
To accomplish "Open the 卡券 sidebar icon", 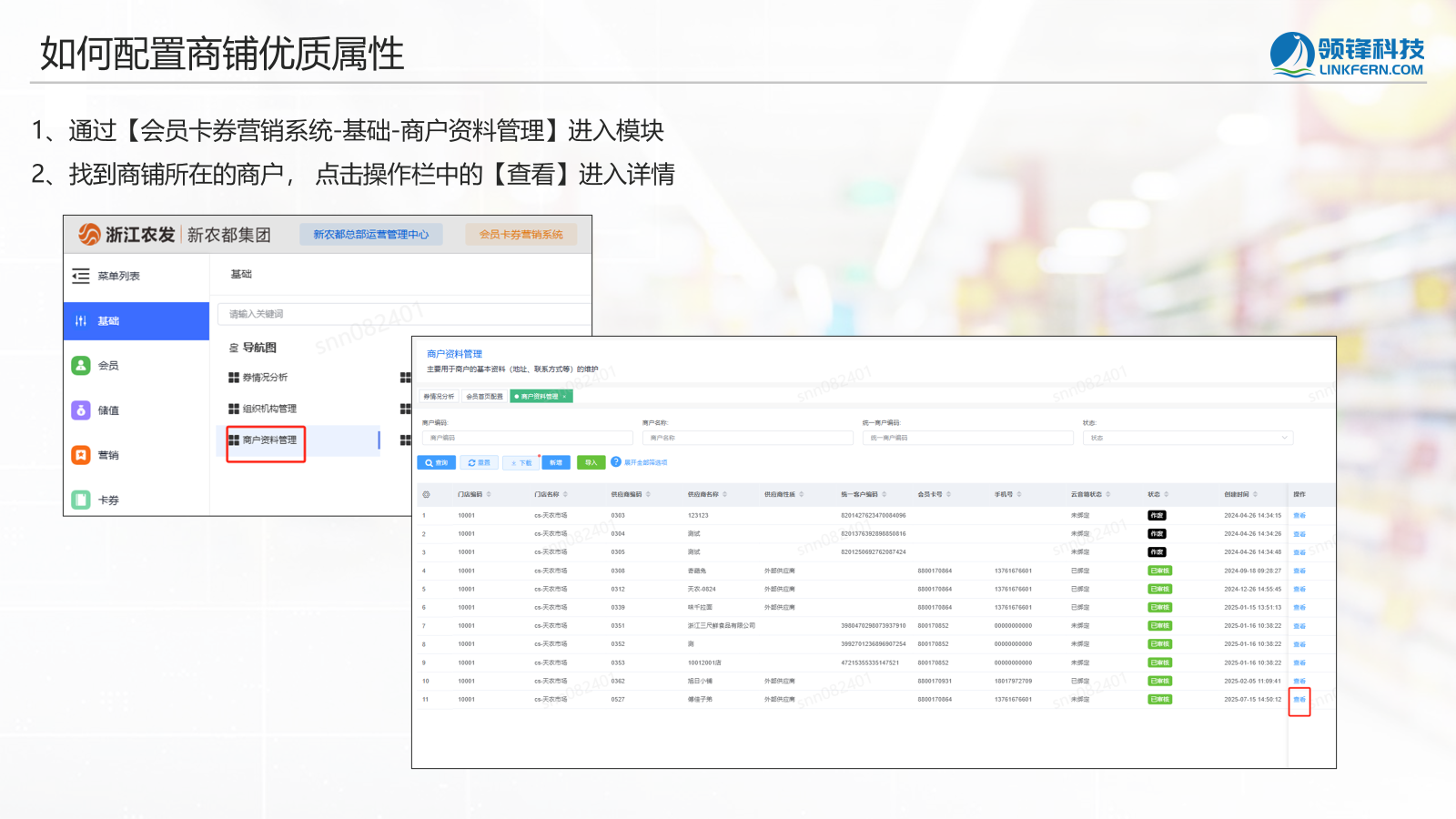I will tap(81, 500).
